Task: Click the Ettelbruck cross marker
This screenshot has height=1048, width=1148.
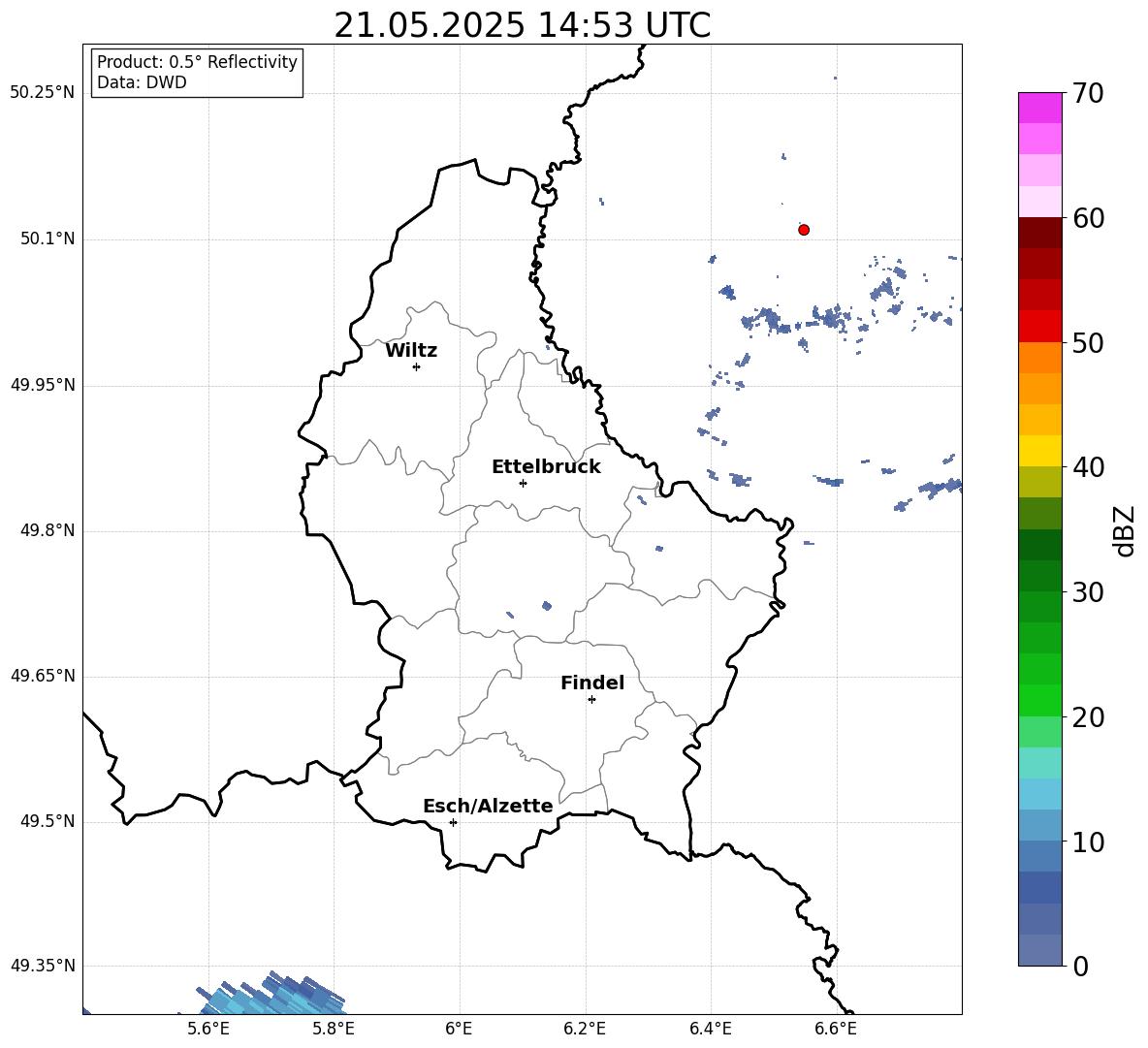Action: (x=523, y=483)
